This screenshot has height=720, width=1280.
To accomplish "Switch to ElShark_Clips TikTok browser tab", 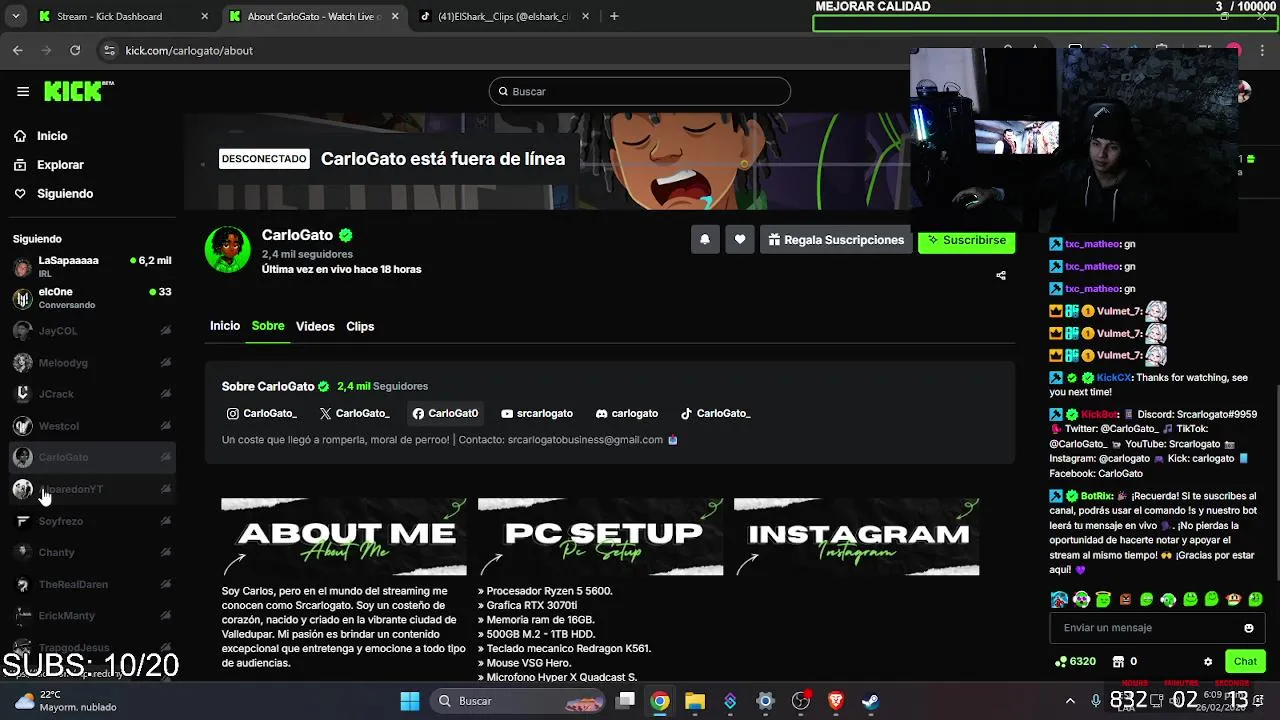I will (x=504, y=16).
